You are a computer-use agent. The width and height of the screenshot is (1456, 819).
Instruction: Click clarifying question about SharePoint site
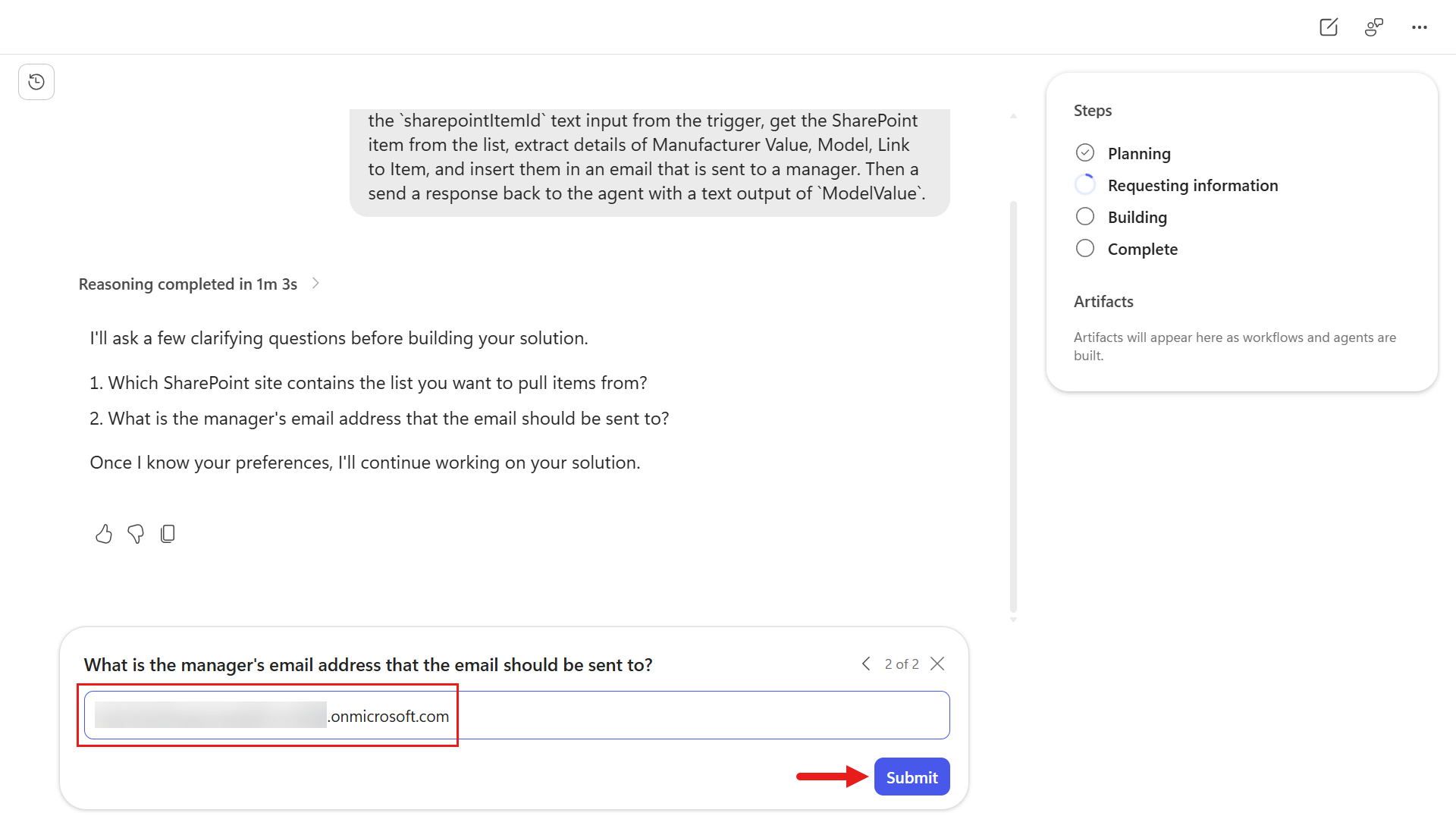pos(369,382)
